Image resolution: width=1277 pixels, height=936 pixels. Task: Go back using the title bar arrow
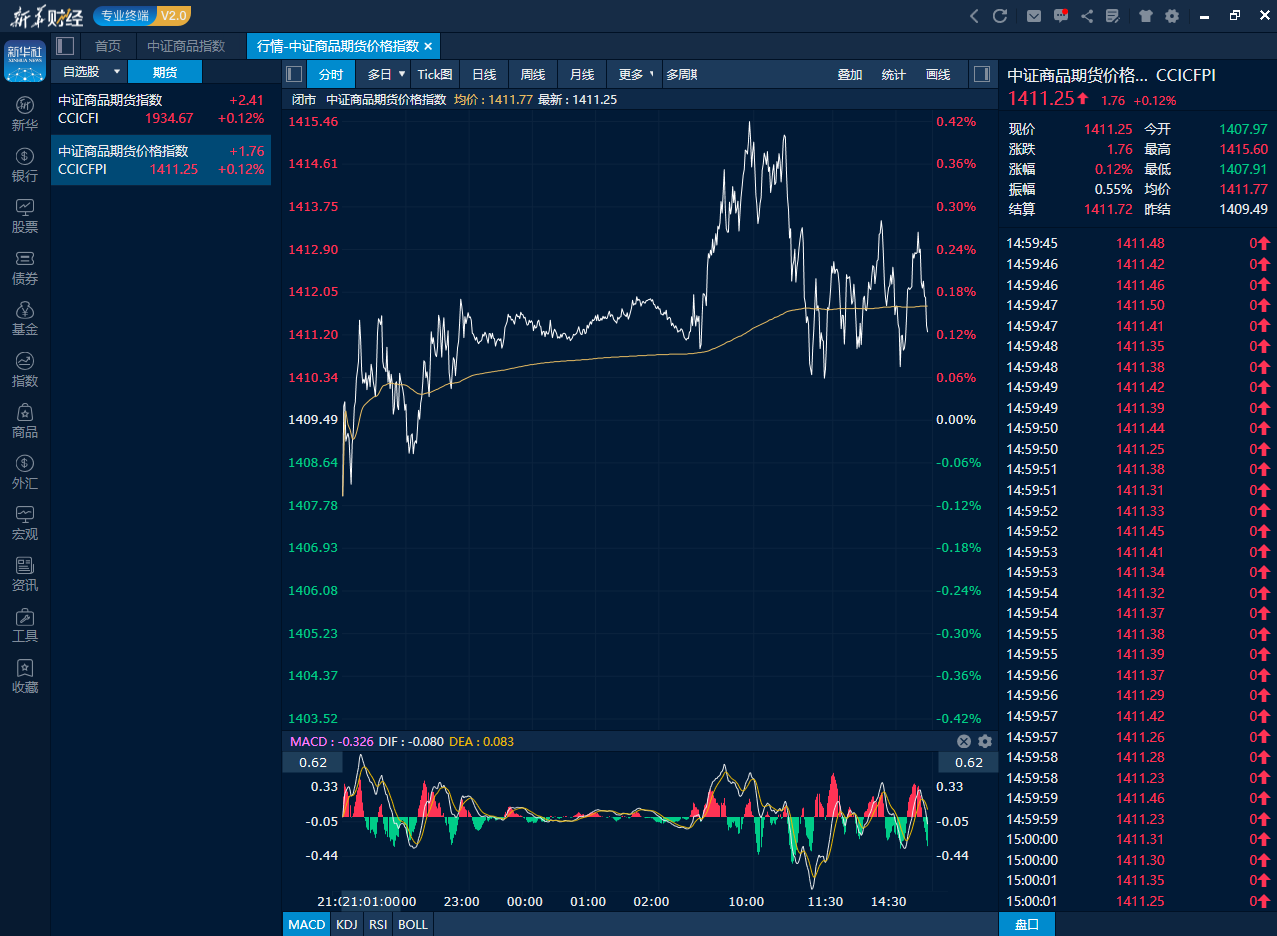pyautogui.click(x=975, y=16)
